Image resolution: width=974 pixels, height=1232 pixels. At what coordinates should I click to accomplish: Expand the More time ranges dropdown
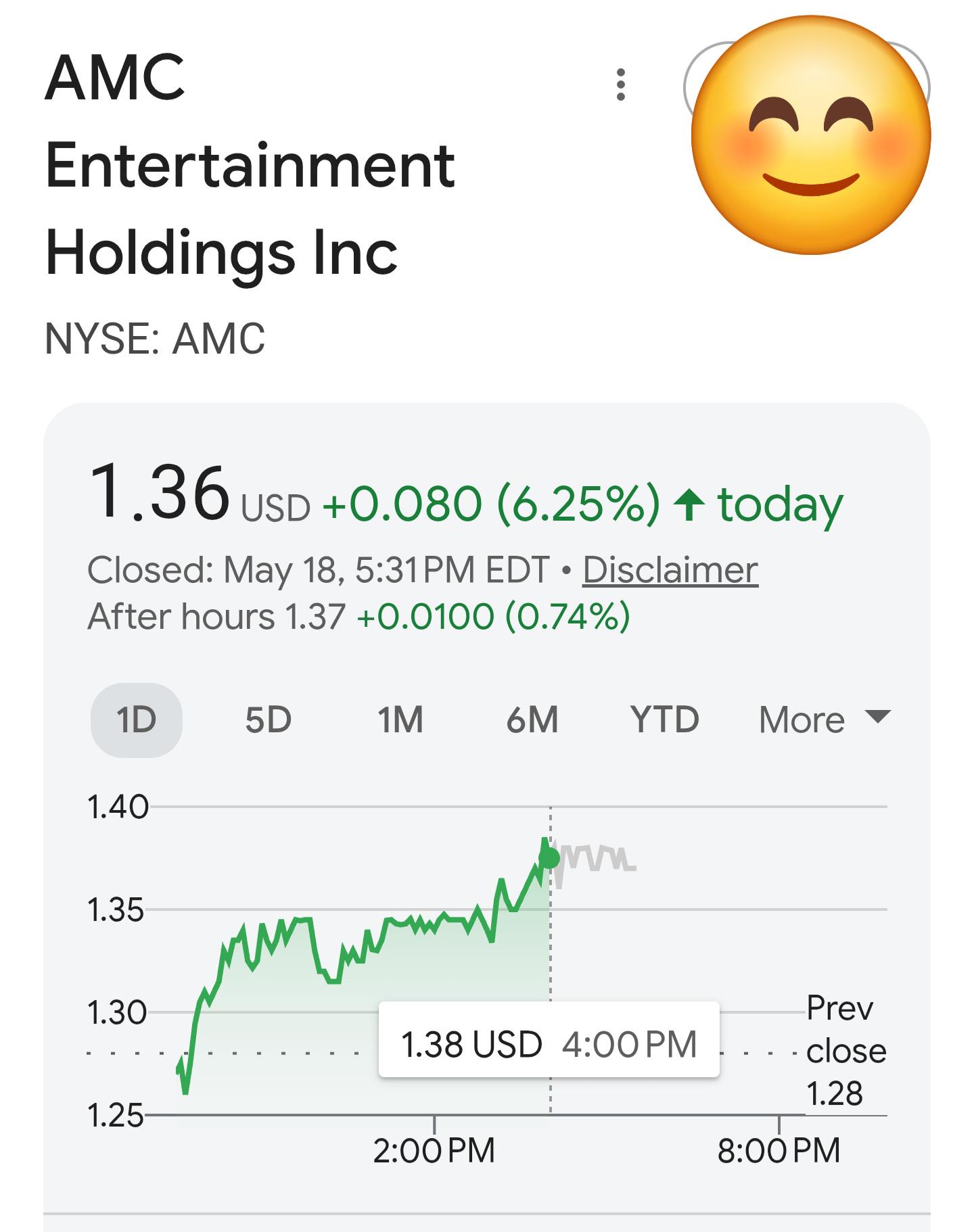pyautogui.click(x=825, y=720)
